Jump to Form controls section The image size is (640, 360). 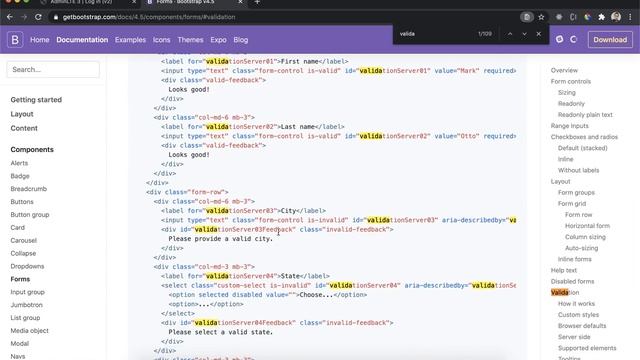click(571, 81)
